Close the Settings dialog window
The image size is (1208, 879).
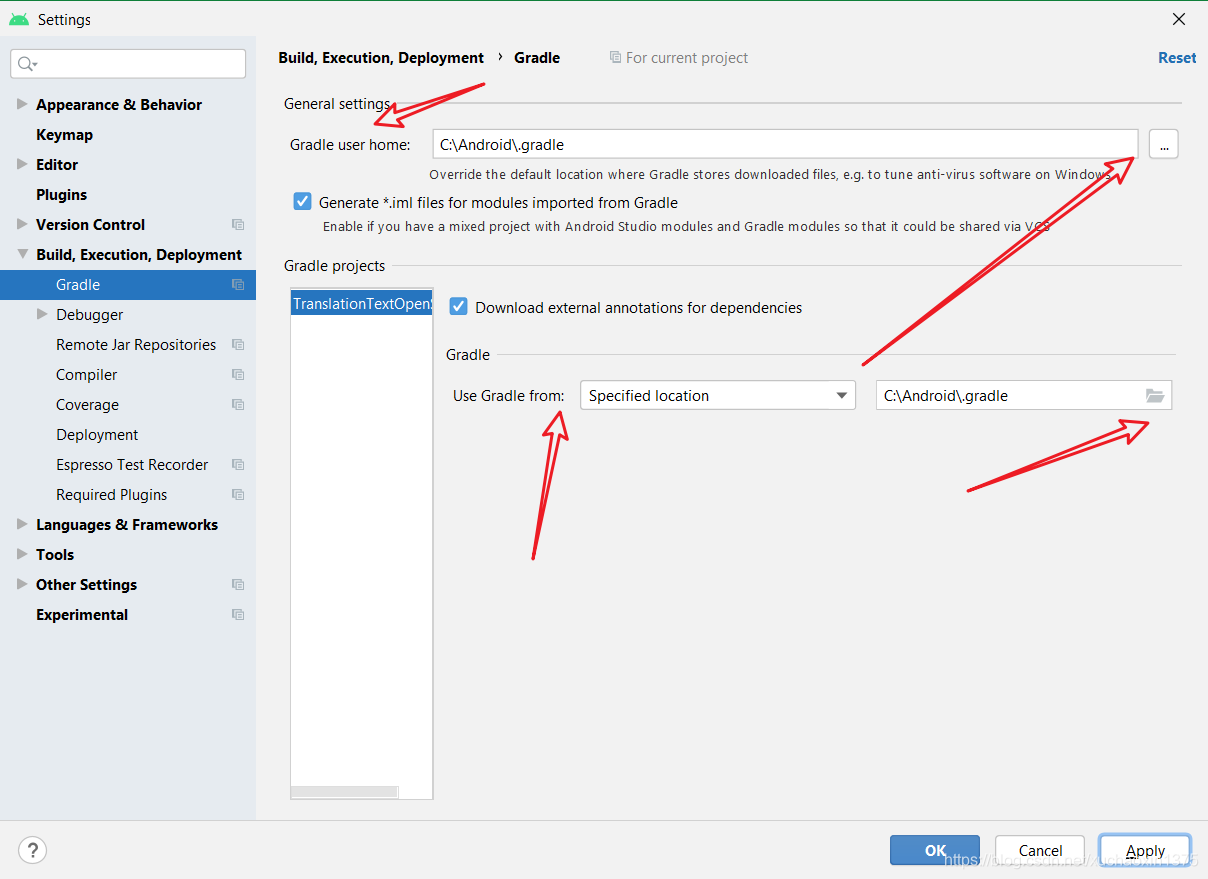(1179, 19)
